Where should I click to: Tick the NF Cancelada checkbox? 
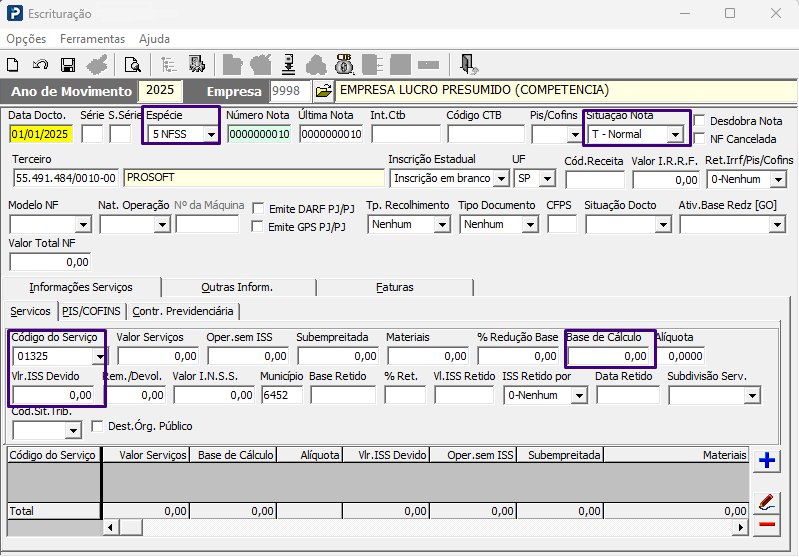(x=700, y=139)
